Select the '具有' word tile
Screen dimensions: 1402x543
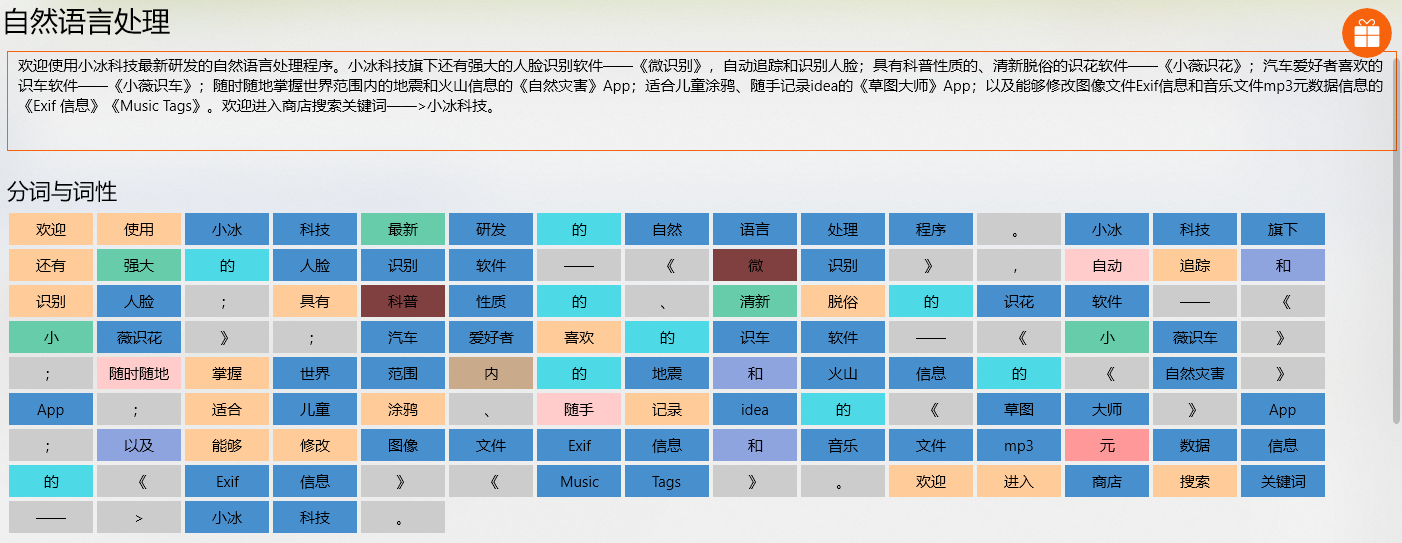click(315, 301)
